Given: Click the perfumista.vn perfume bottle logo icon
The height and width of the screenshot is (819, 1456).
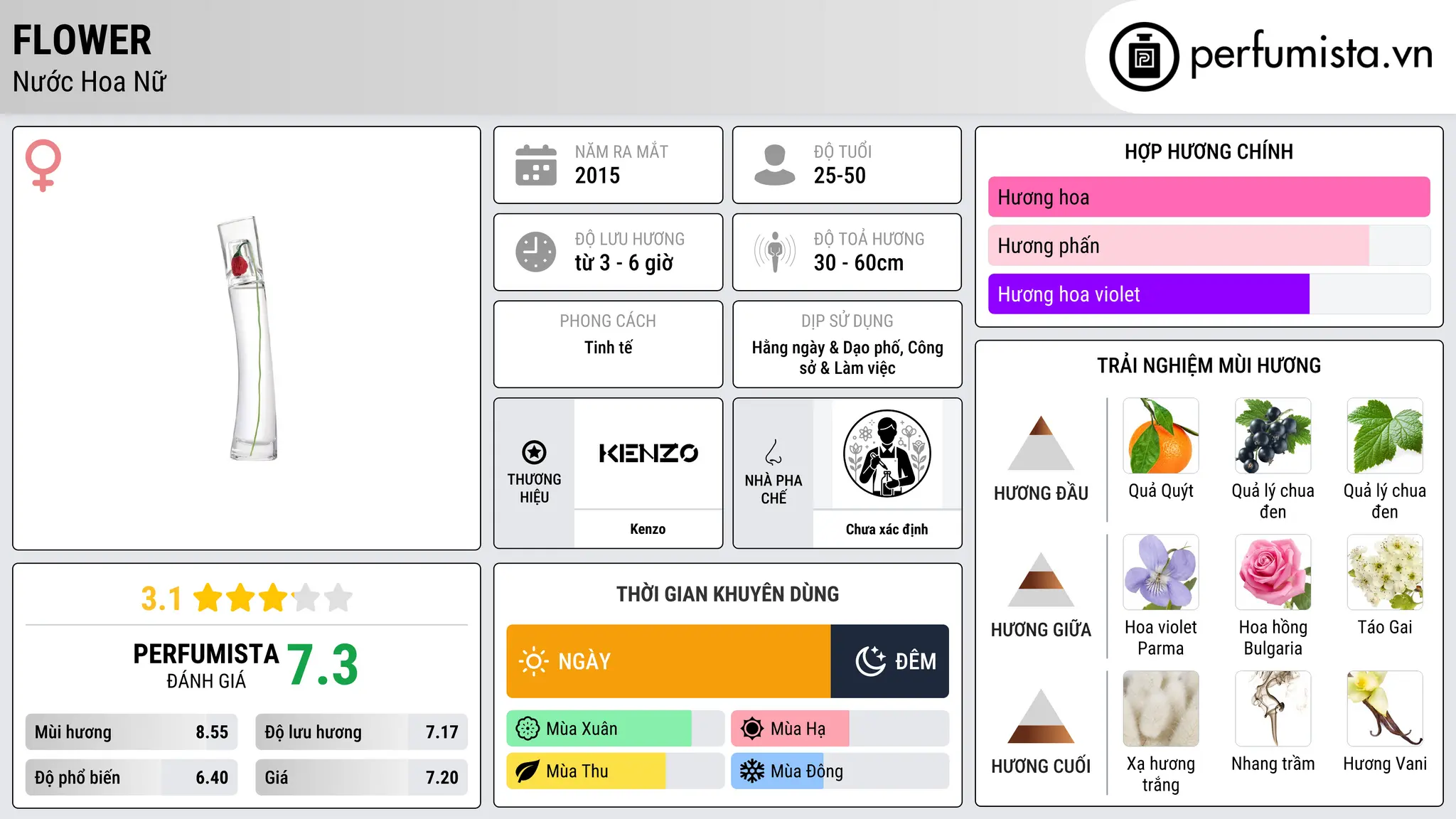Looking at the screenshot, I should (x=1144, y=57).
